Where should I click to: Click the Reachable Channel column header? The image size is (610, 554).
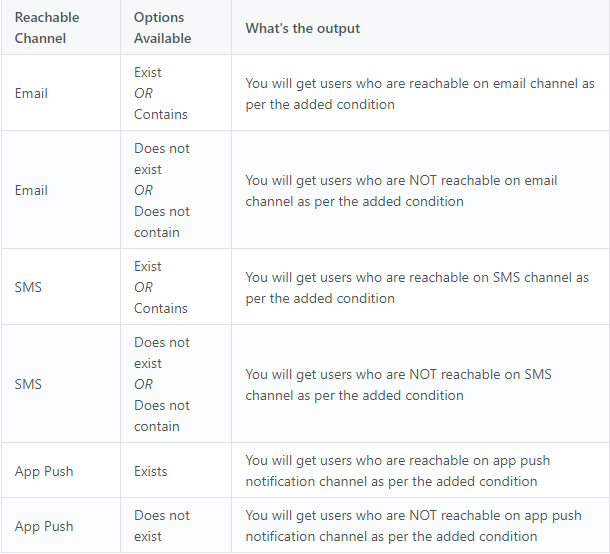click(47, 28)
